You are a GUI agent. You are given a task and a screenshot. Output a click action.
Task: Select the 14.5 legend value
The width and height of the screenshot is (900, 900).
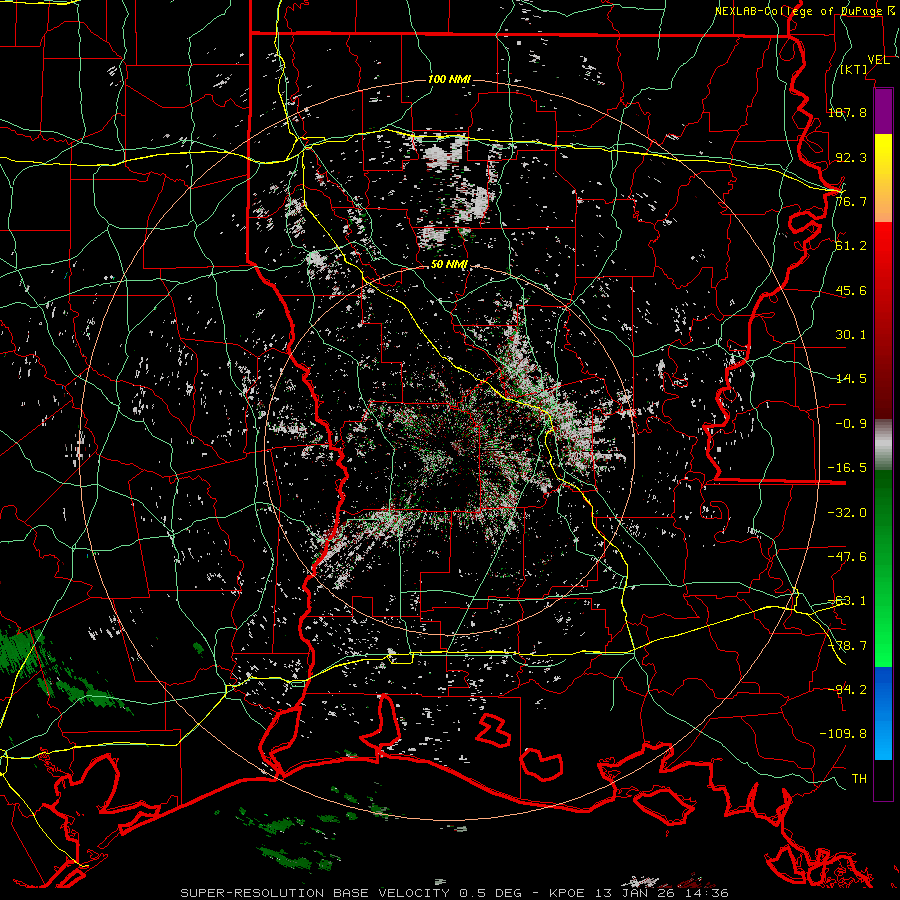tap(851, 379)
